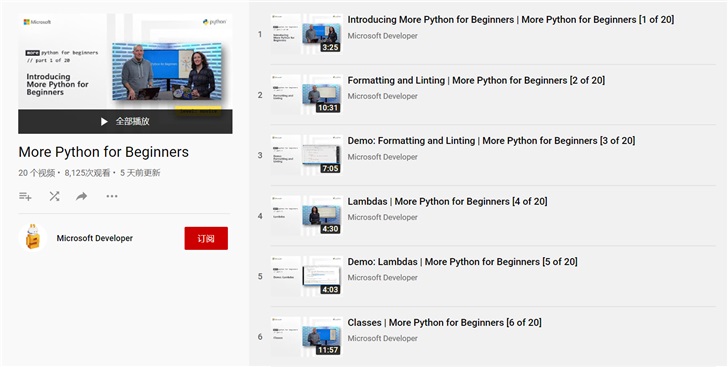The height and width of the screenshot is (367, 728).
Task: Open thumbnail of video 1 with 3:25 duration
Action: [306, 34]
